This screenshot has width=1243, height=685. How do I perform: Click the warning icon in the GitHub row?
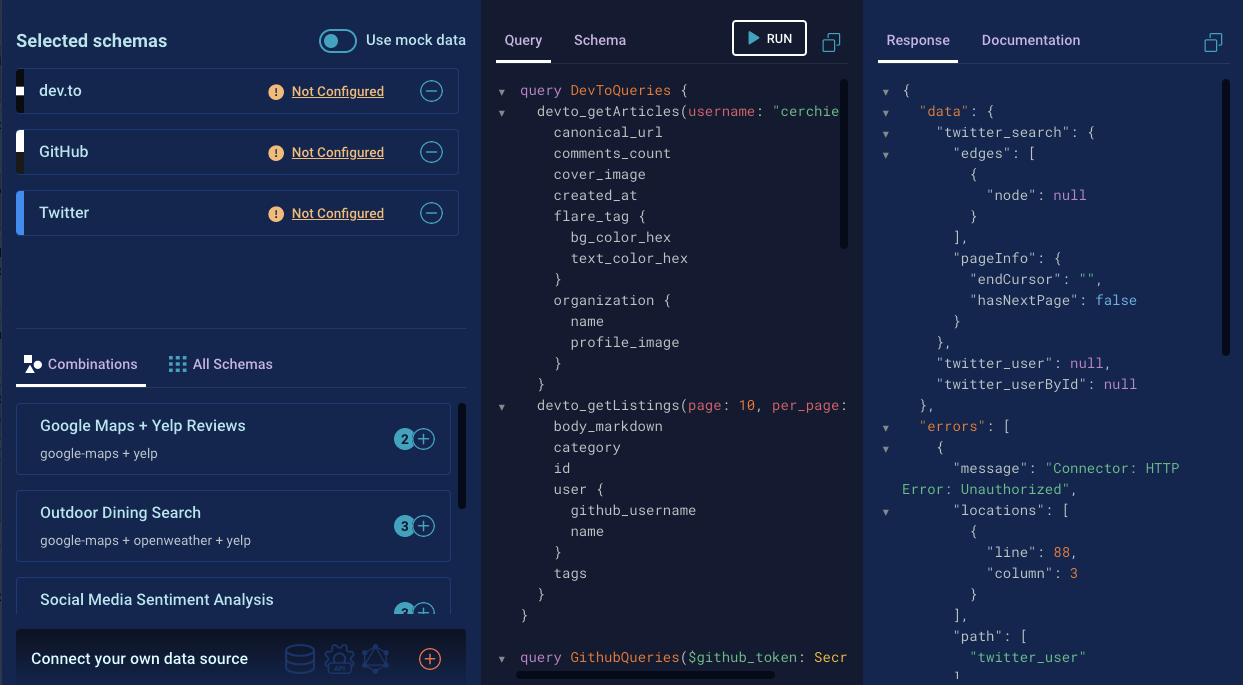coord(276,153)
